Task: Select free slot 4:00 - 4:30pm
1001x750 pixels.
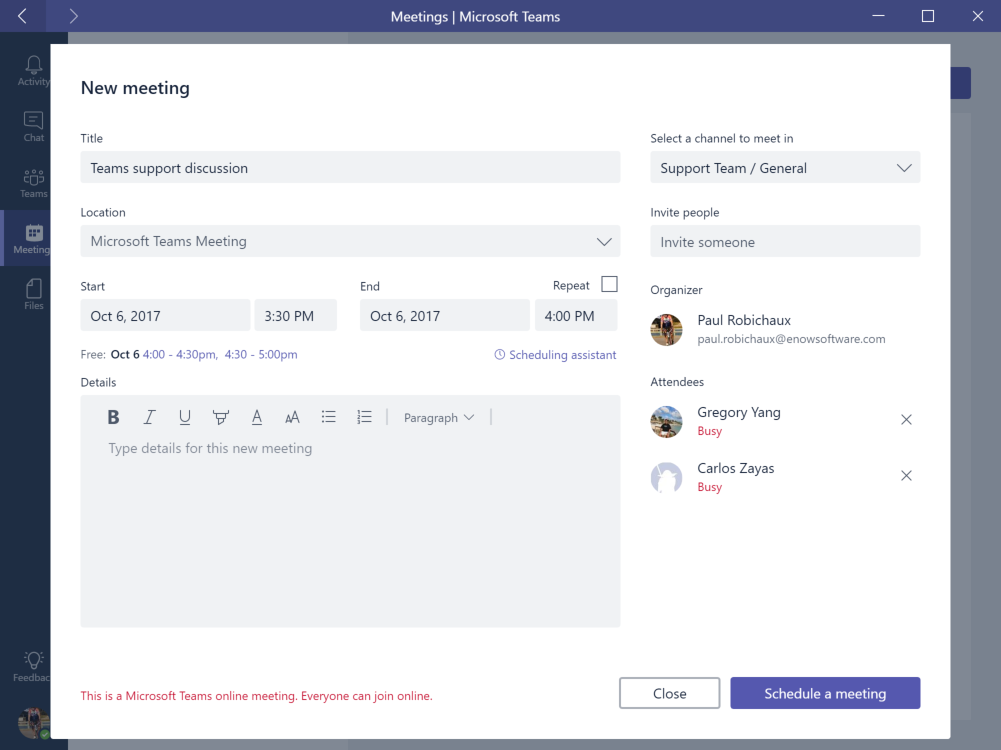Action: pos(180,354)
